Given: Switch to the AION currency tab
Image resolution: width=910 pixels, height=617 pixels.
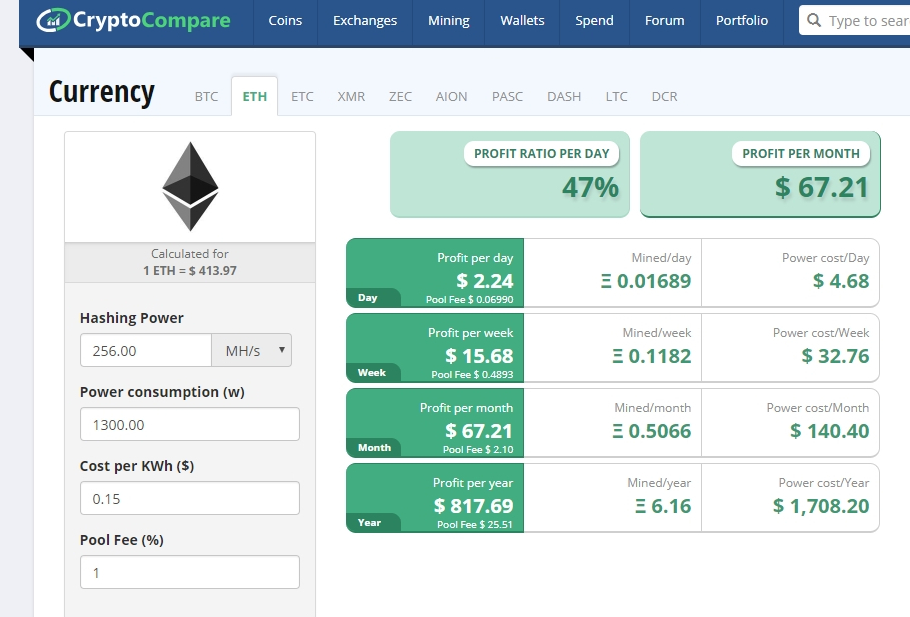Looking at the screenshot, I should pyautogui.click(x=451, y=96).
